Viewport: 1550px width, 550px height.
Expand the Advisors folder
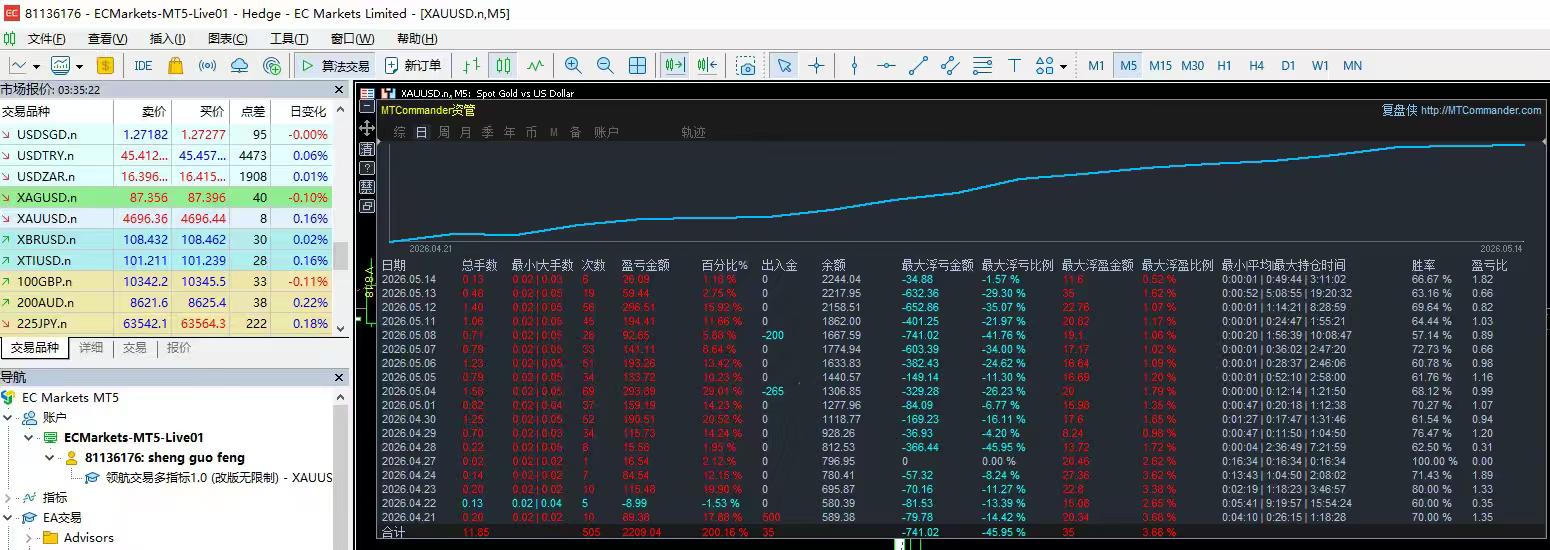pyautogui.click(x=28, y=538)
